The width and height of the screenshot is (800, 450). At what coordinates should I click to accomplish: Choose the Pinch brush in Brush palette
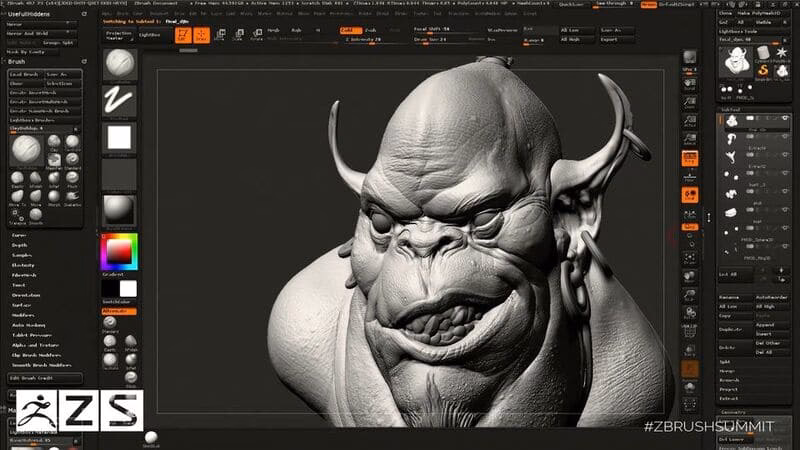[x=72, y=179]
